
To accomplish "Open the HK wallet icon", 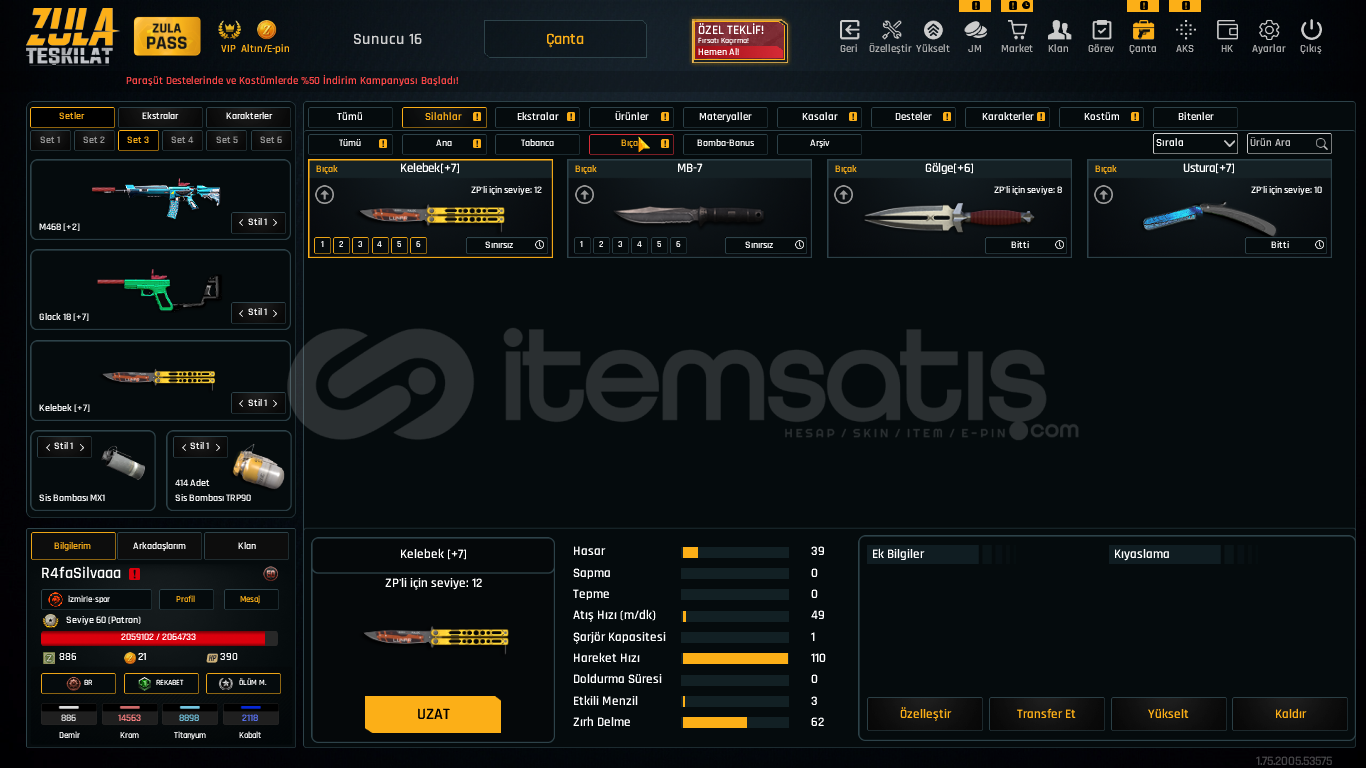I will point(1227,30).
